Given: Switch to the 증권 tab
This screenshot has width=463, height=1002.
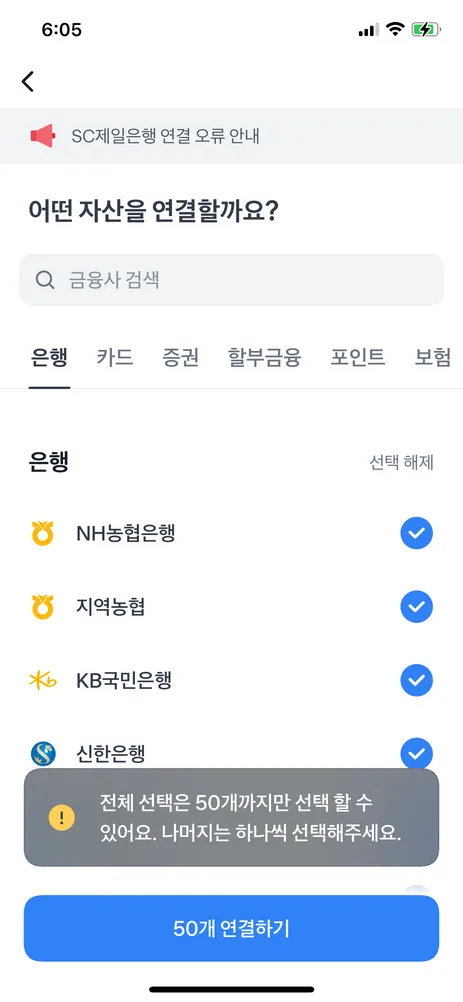Looking at the screenshot, I should [x=181, y=357].
